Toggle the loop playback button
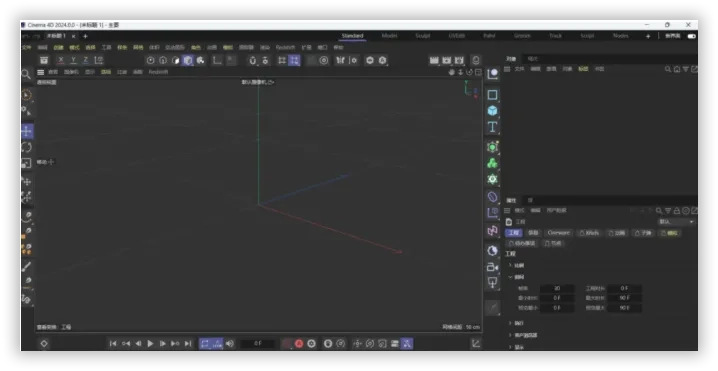The width and height of the screenshot is (718, 371). [205, 344]
